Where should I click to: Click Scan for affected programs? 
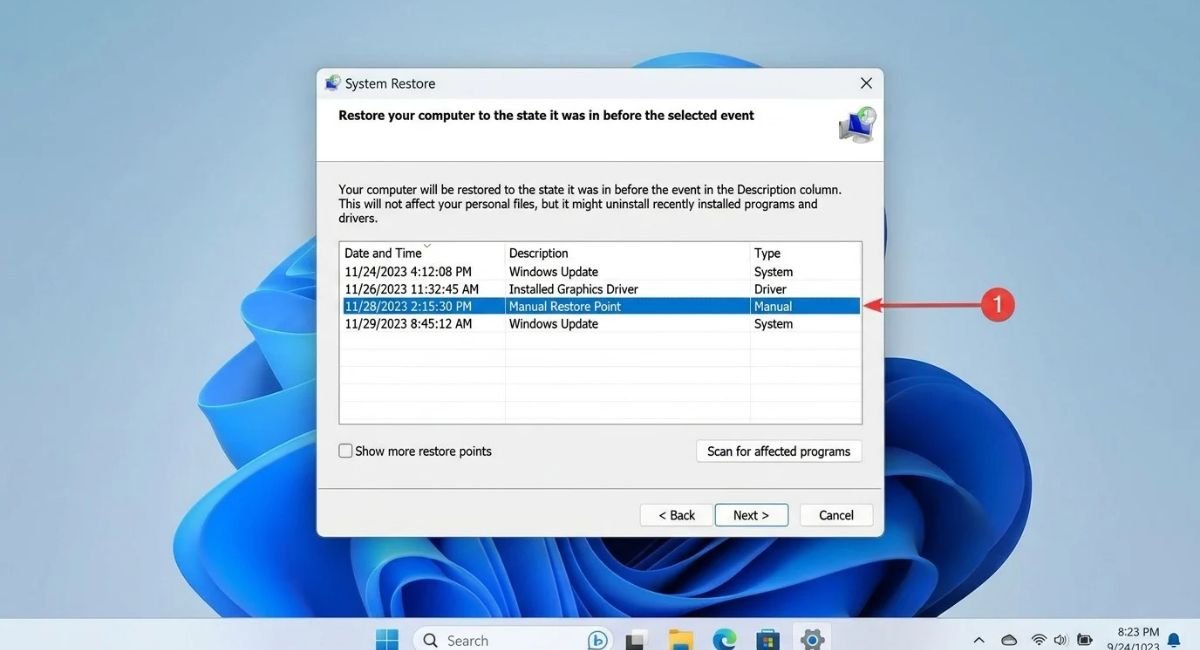pos(778,451)
